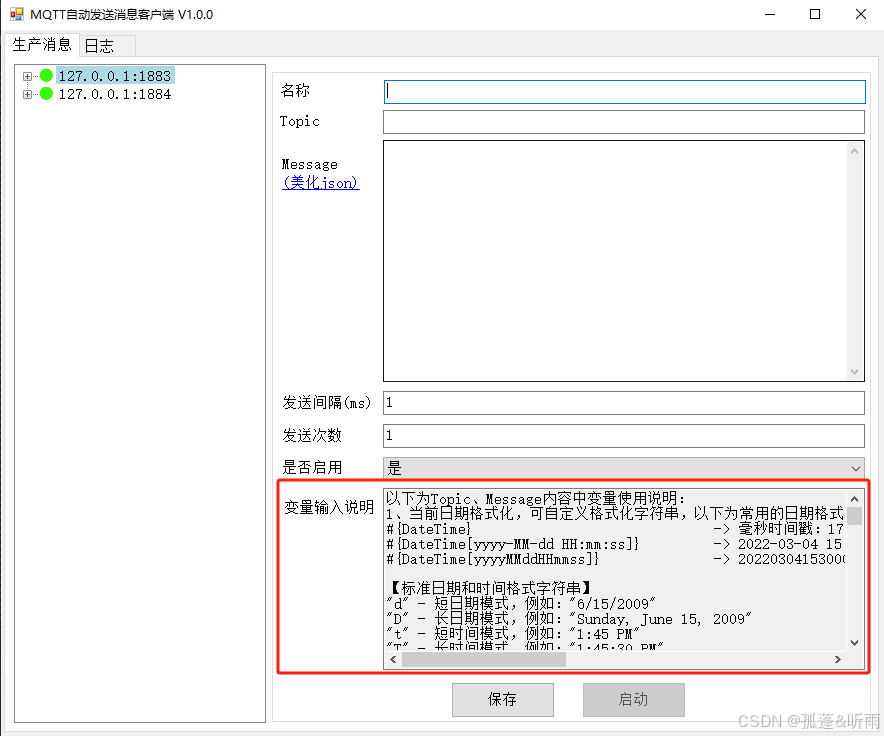Close the MQTT client window
This screenshot has width=884, height=736.
[860, 14]
